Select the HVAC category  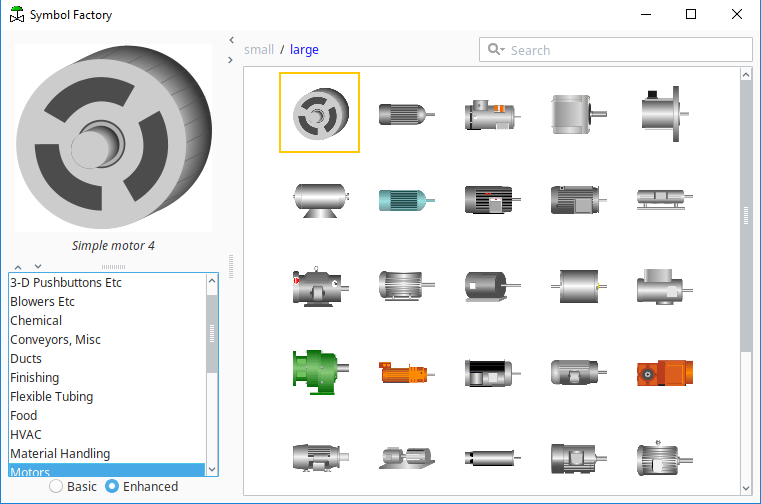[x=107, y=434]
